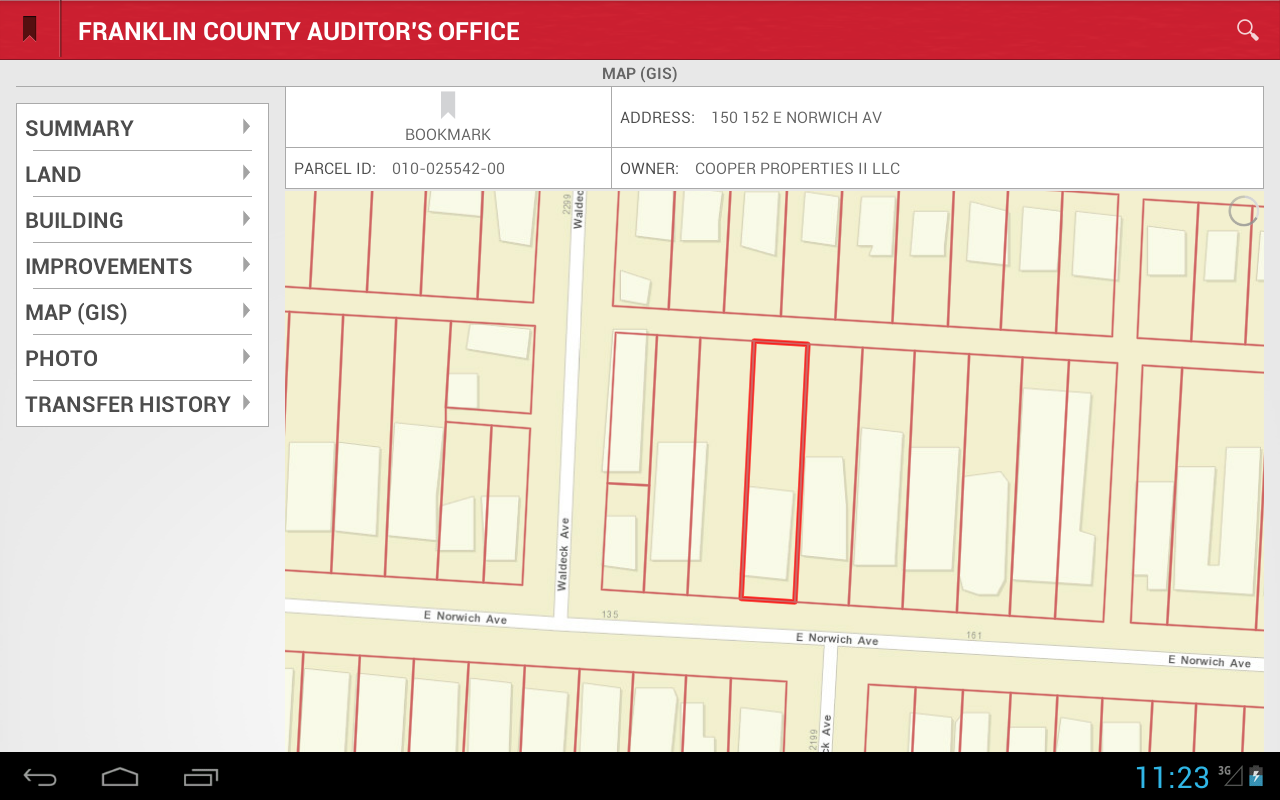Expand the Building arrow
The width and height of the screenshot is (1280, 800).
246,219
